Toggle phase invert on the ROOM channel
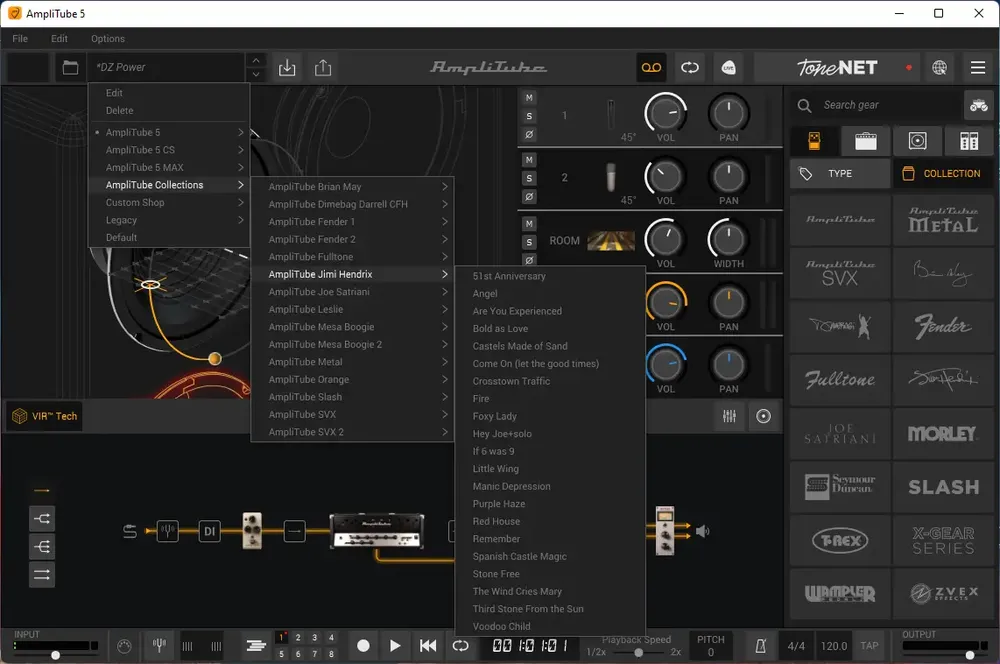Screen dimensions: 1000x664 (x=529, y=260)
